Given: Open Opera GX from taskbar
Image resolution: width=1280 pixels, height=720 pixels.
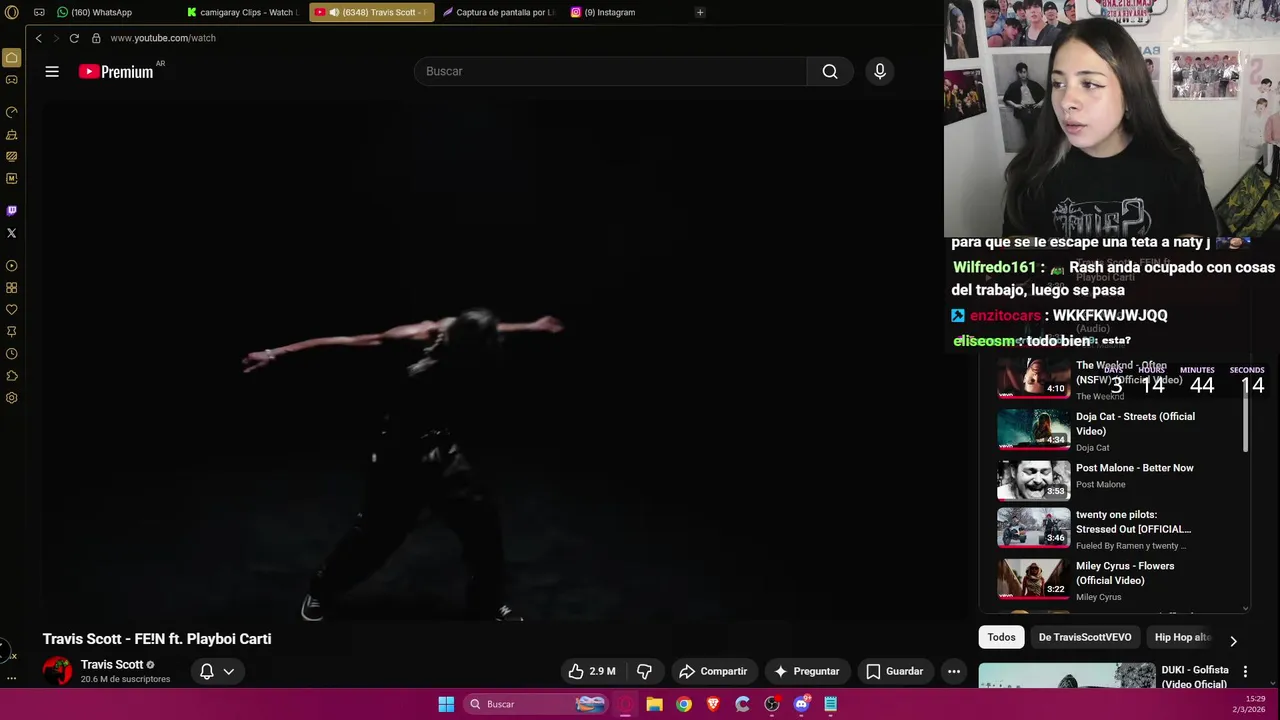Looking at the screenshot, I should pos(625,704).
